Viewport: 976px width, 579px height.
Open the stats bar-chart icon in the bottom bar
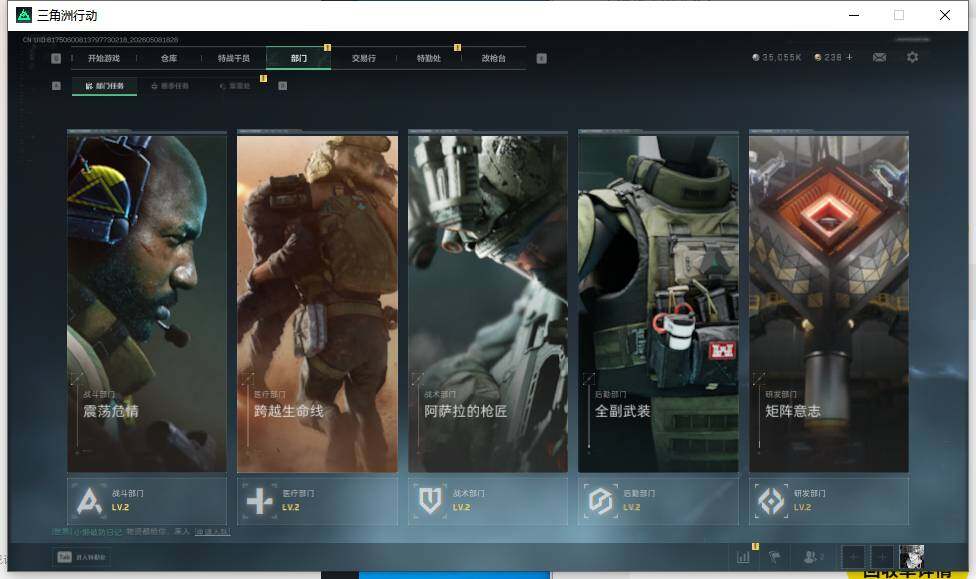tap(743, 557)
